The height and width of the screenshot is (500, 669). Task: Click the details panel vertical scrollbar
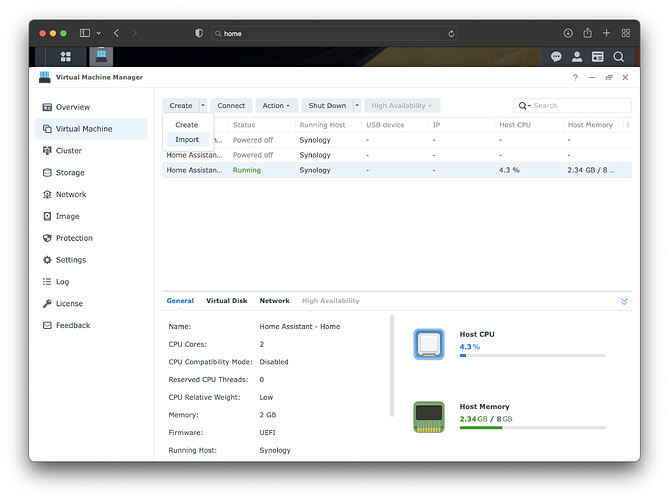392,366
